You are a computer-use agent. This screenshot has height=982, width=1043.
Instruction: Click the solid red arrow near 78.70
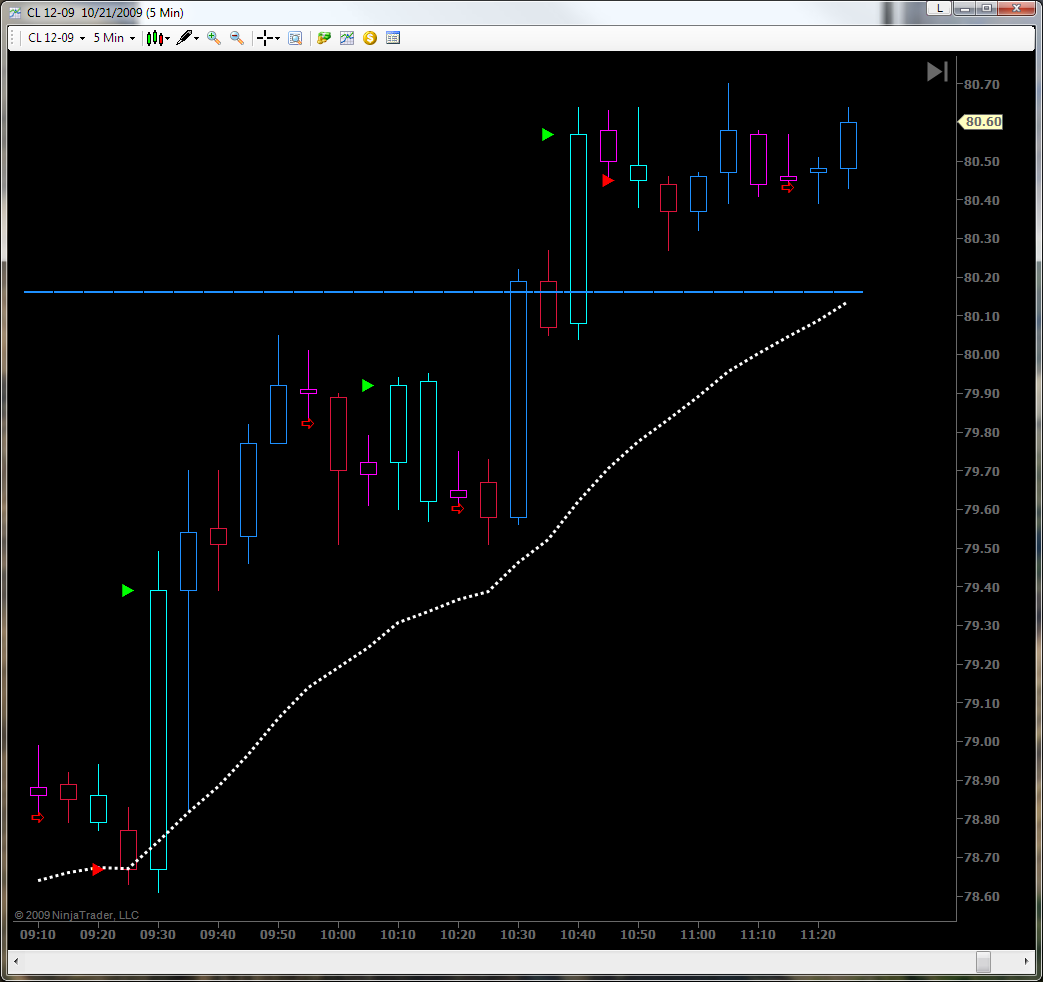(x=98, y=869)
